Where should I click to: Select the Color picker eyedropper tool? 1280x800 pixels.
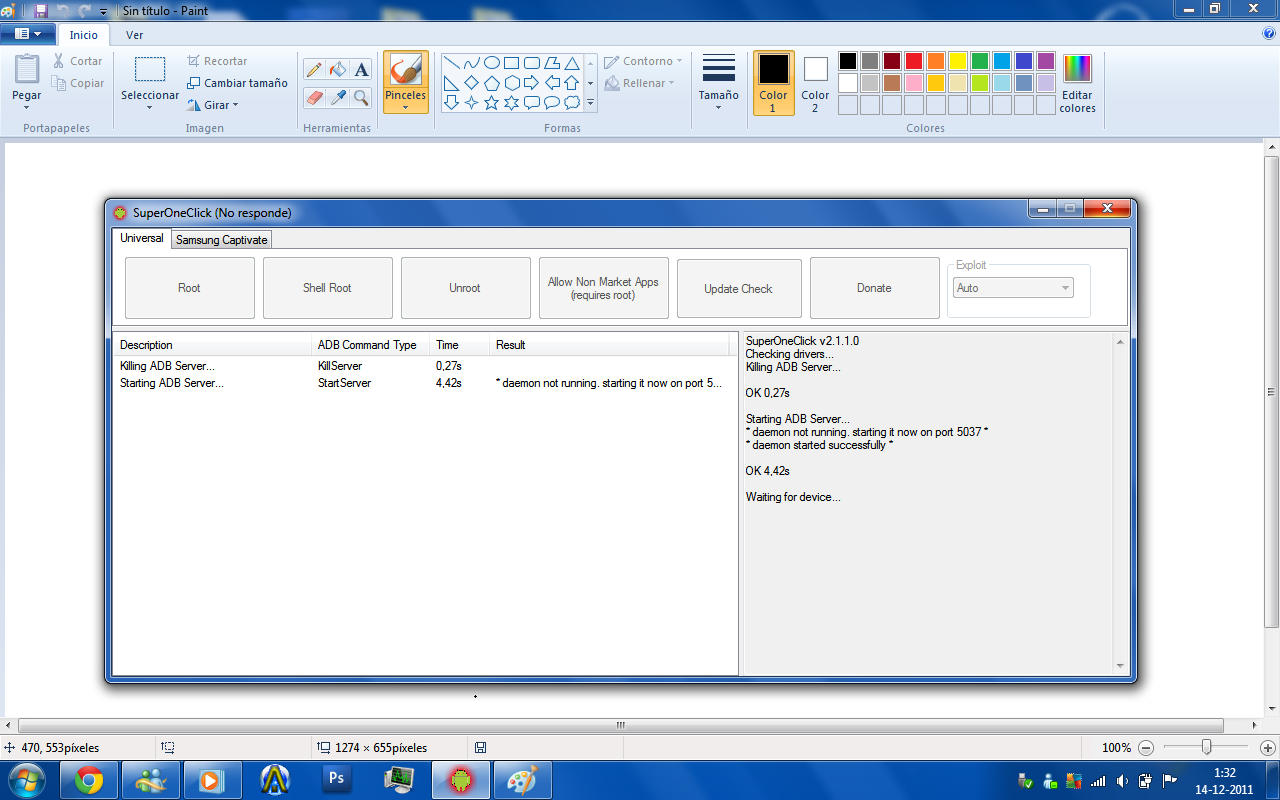338,97
